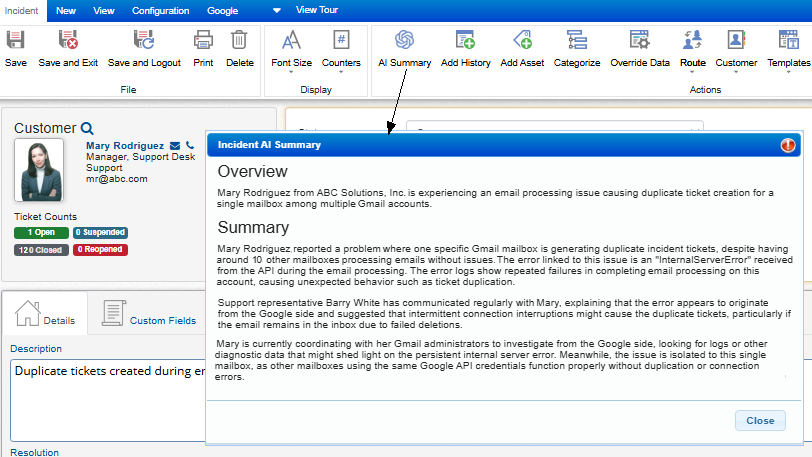812x457 pixels.
Task: Click the Save icon in File group
Action: 16,41
